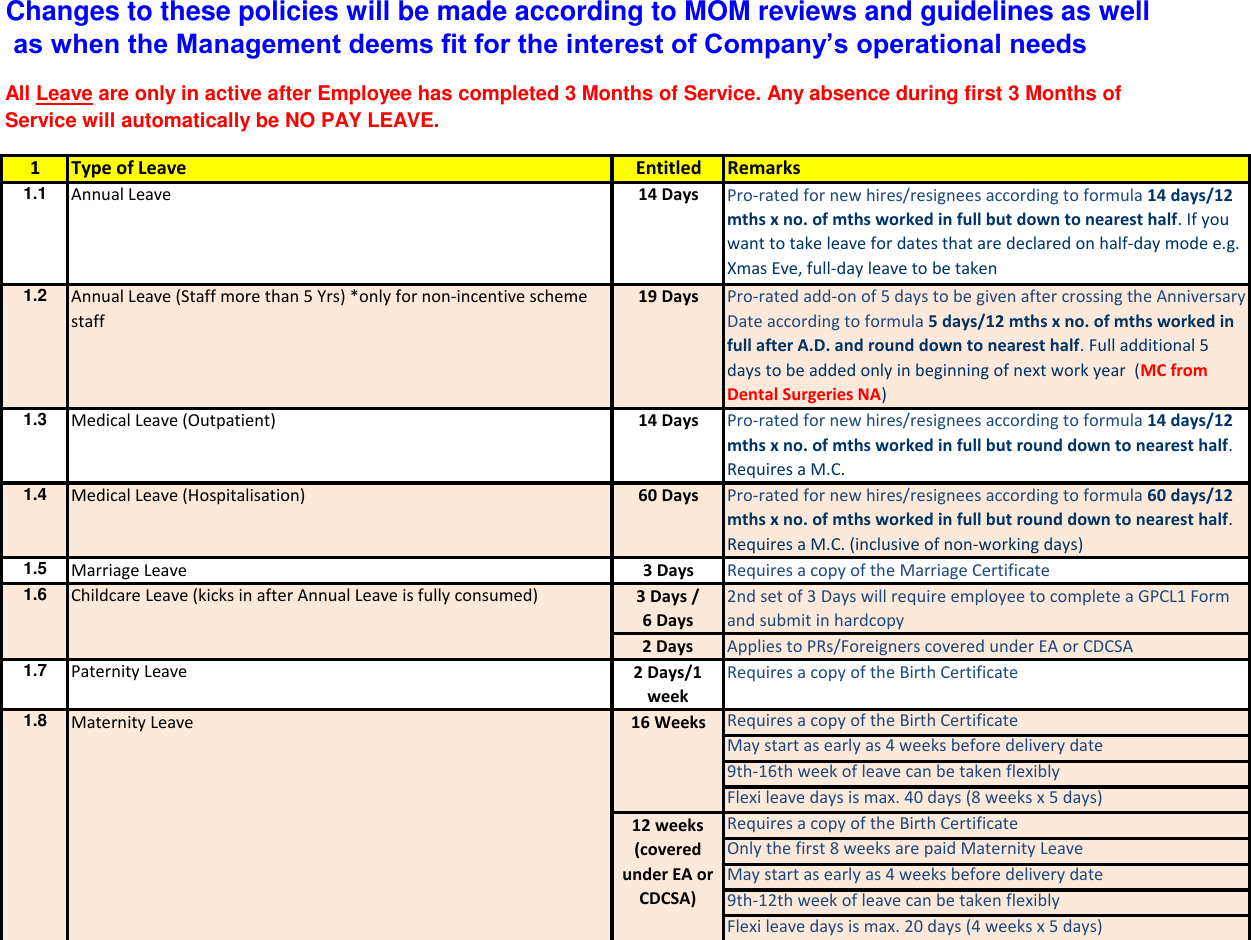Screen dimensions: 1251x940
Task: Select the 14 Days entitlement for Annual Leave
Action: click(x=668, y=195)
